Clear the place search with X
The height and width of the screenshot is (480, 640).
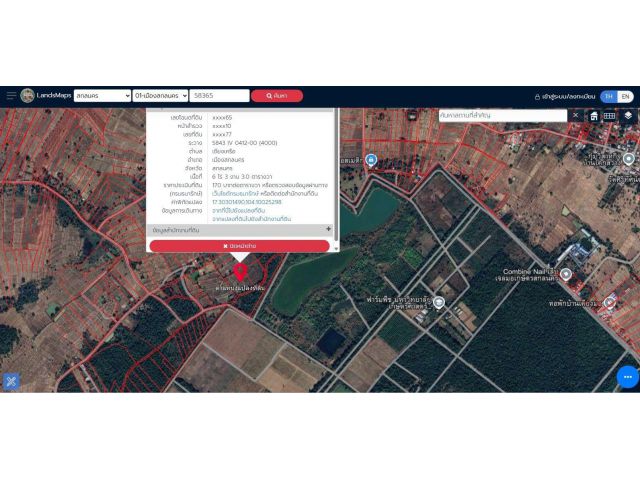coord(576,116)
